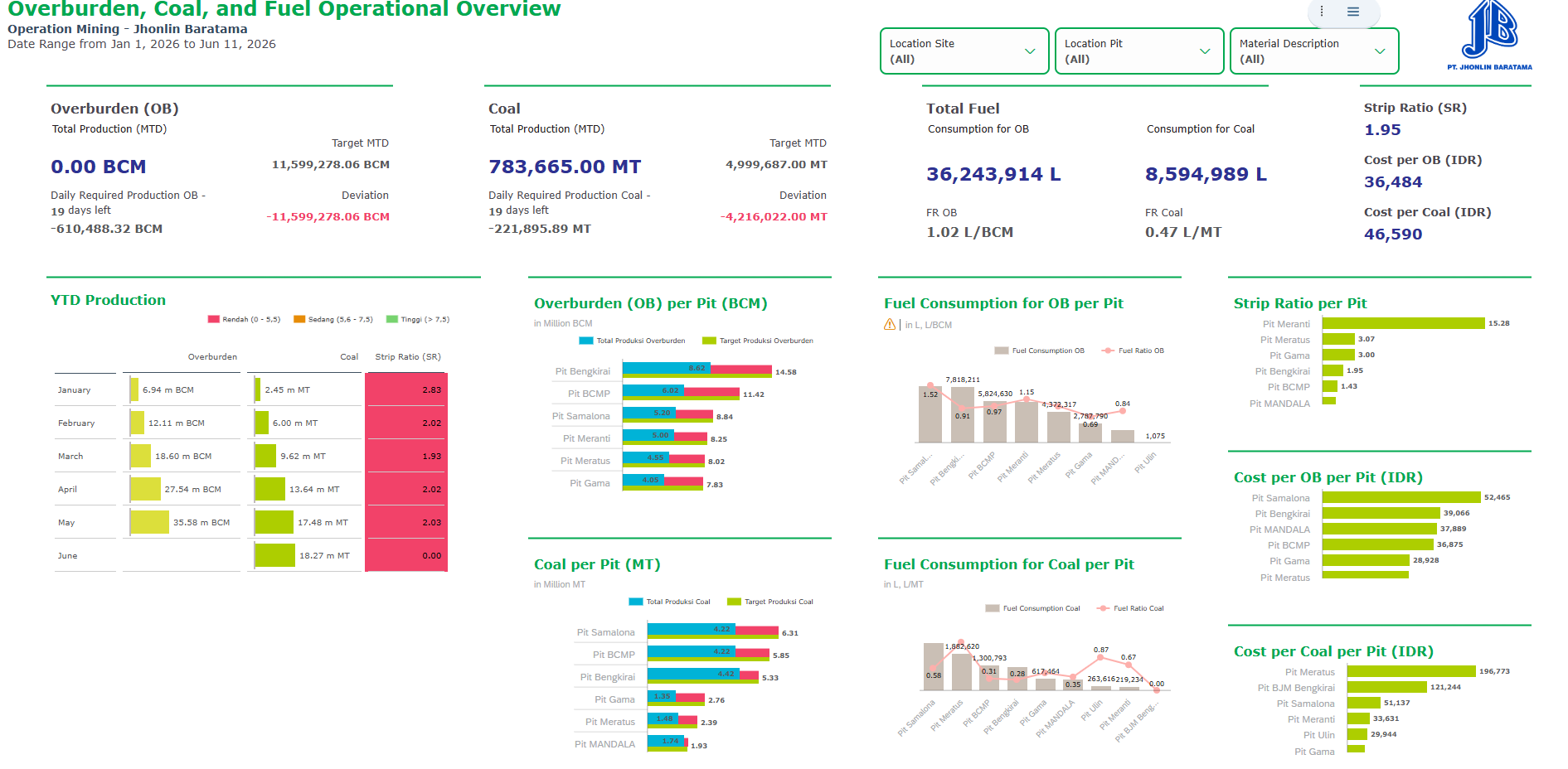Click Pit Samalona coal bar labeled 6.31
The width and height of the screenshot is (1568, 769).
point(713,633)
